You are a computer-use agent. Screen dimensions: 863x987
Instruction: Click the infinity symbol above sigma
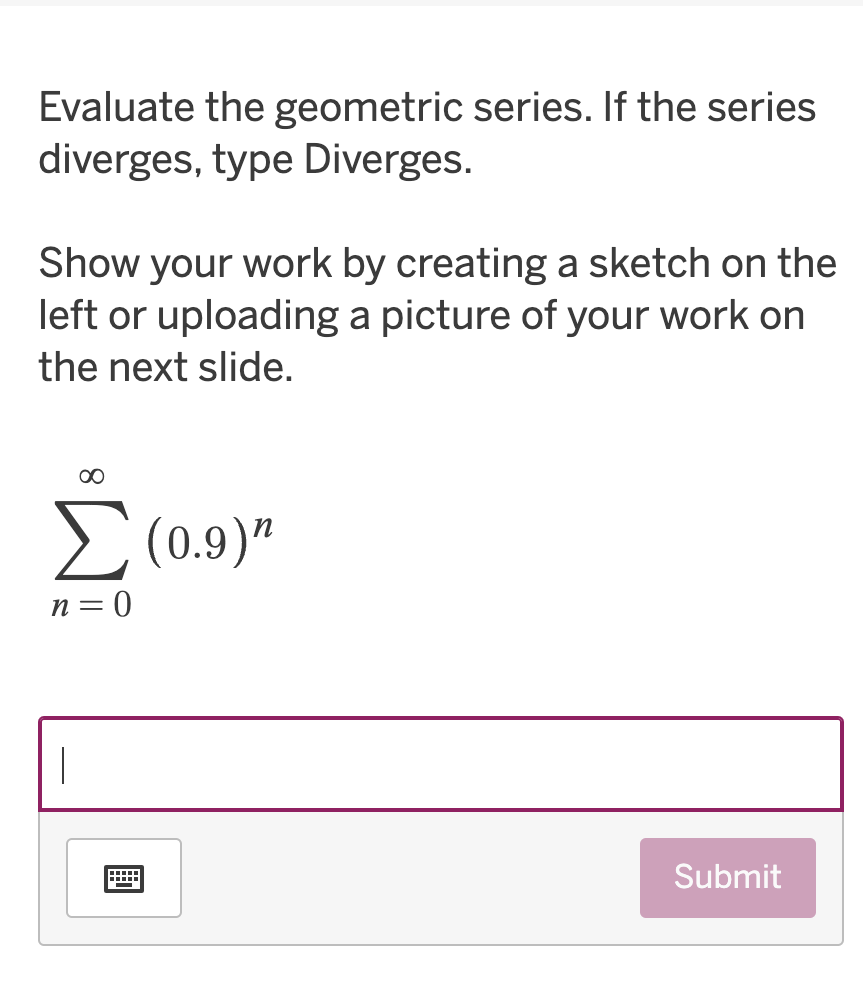90,477
